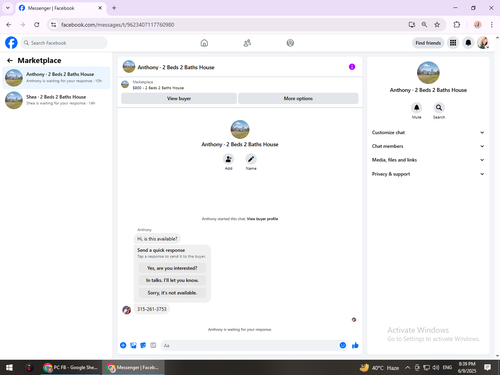
Task: Open the Groups icon in top navigation
Action: 290,43
